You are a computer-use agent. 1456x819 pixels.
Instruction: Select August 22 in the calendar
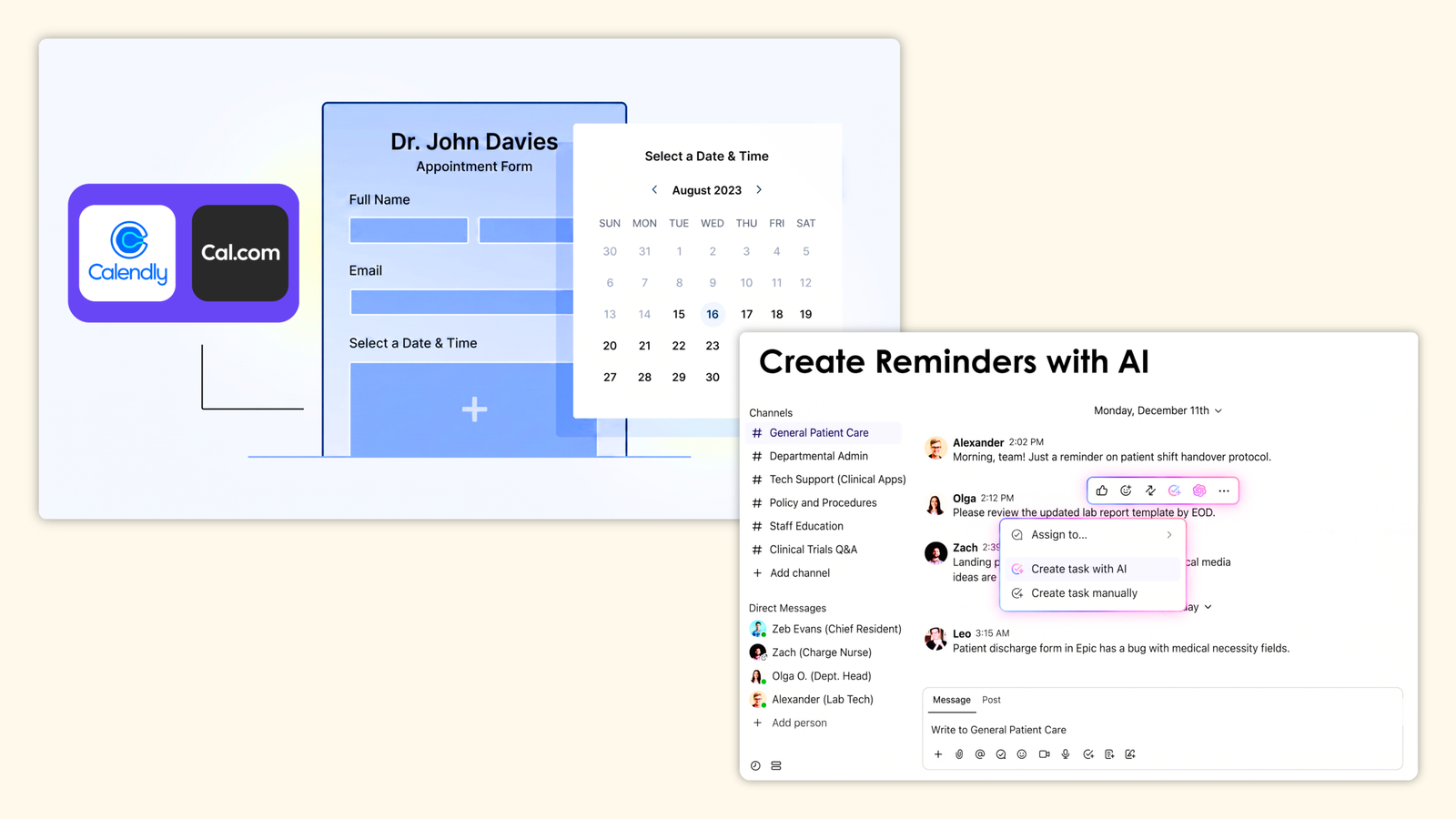click(x=679, y=346)
